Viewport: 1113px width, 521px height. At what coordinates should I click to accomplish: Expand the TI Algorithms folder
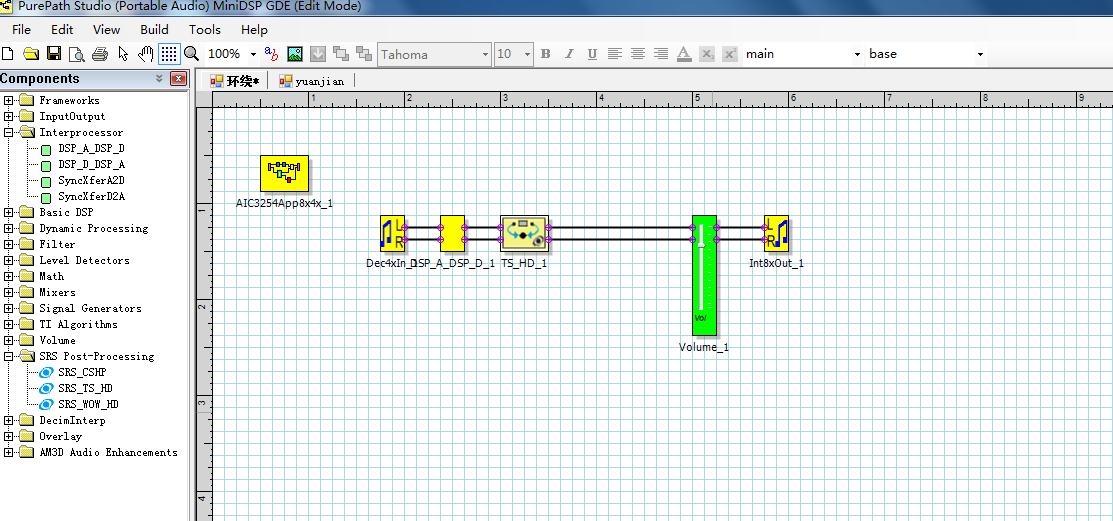click(x=9, y=324)
